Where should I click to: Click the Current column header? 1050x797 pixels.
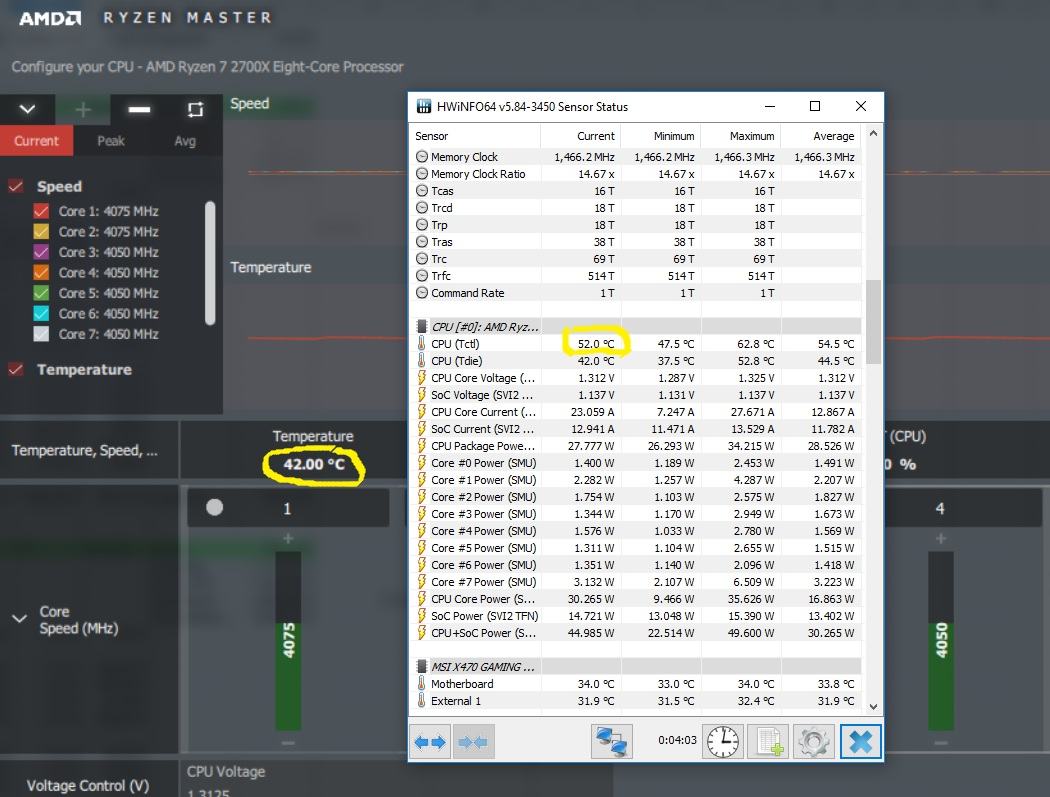tap(581, 136)
